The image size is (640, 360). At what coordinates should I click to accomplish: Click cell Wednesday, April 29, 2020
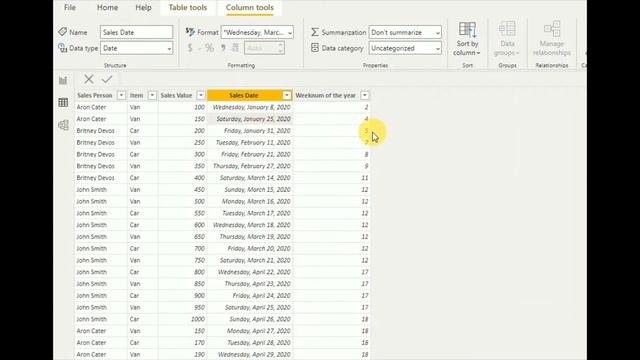point(250,354)
